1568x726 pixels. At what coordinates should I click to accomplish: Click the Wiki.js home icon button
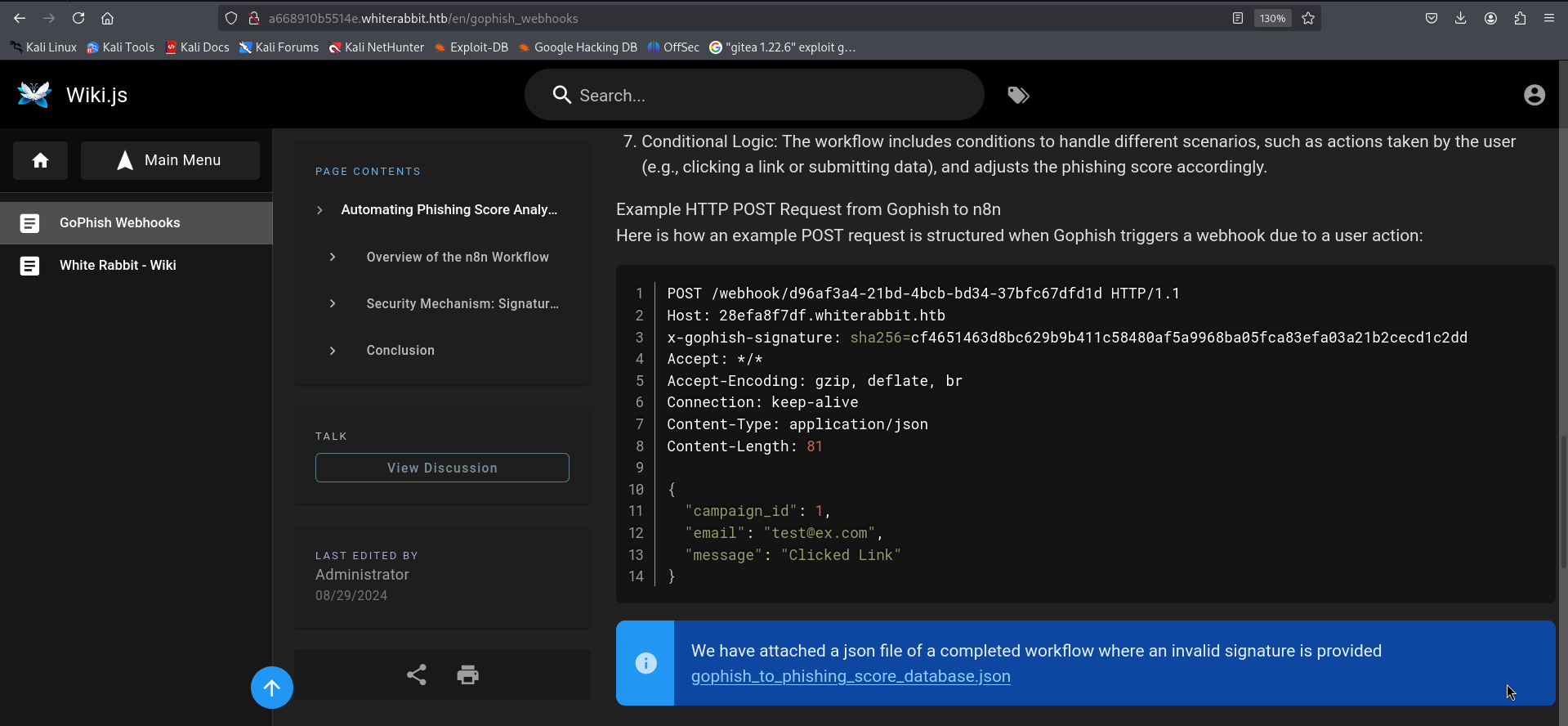[40, 160]
